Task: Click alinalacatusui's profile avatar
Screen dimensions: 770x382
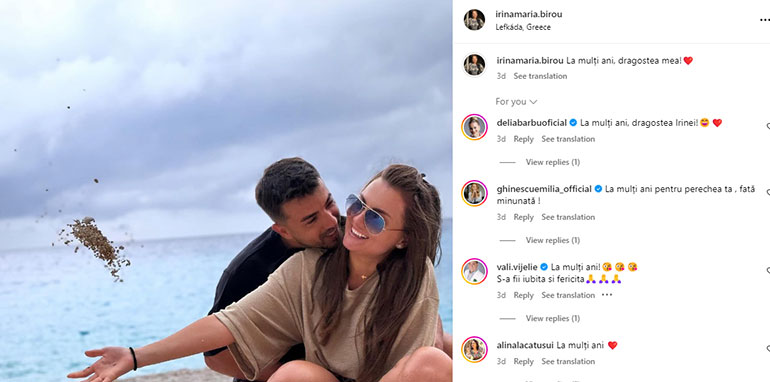Action: click(474, 349)
